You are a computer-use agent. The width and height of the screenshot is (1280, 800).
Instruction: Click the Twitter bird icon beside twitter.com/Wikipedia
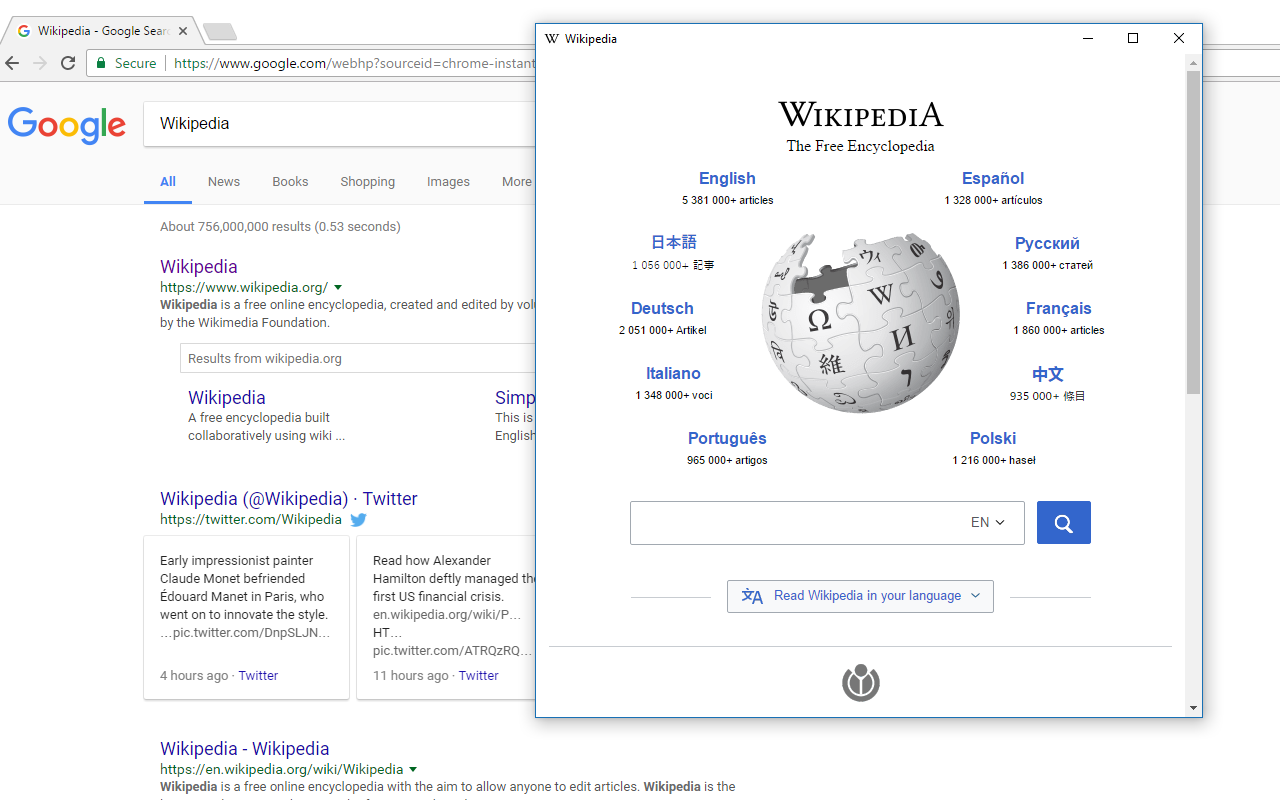(358, 520)
